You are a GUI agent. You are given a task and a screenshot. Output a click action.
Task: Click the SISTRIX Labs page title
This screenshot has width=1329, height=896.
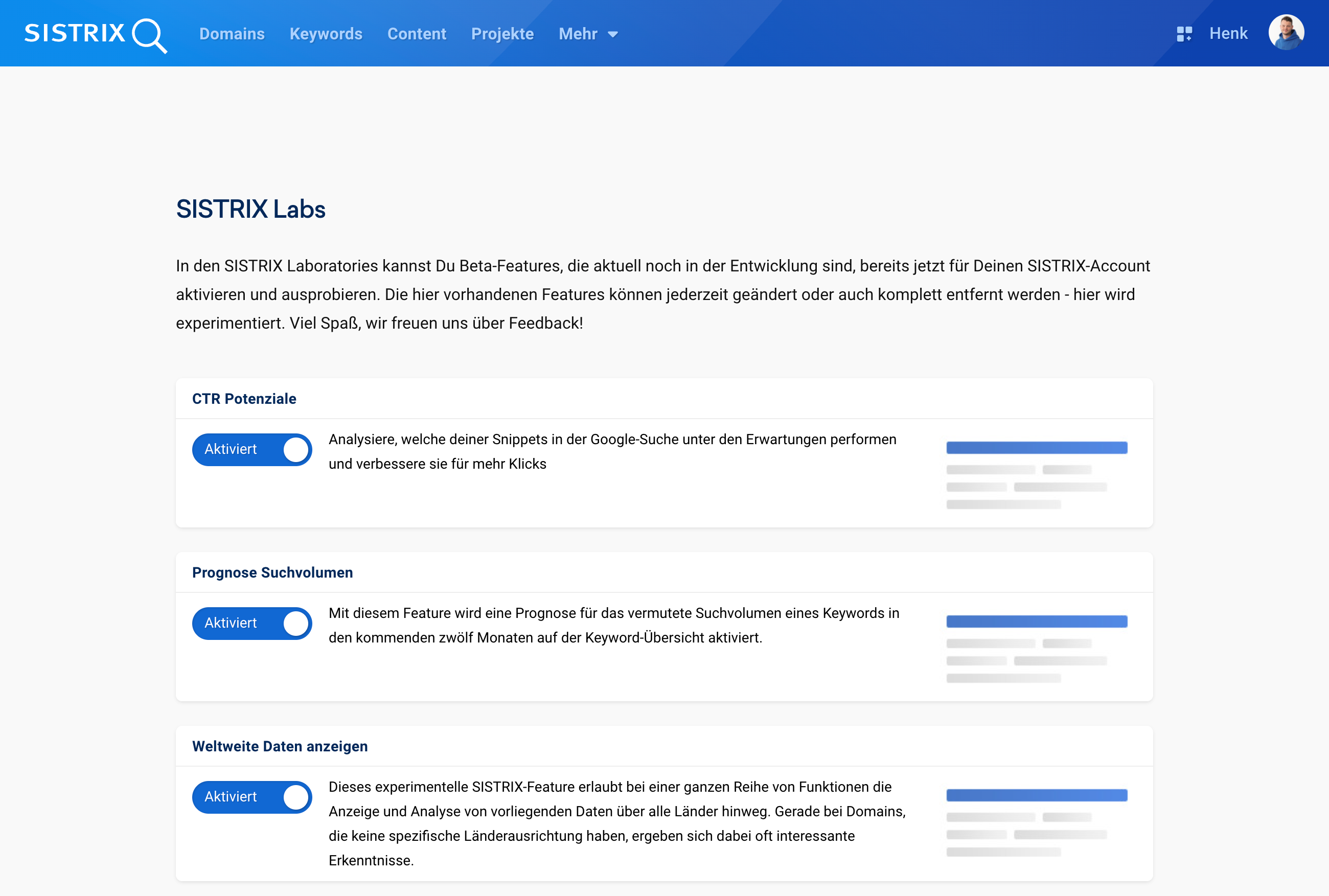[x=250, y=209]
